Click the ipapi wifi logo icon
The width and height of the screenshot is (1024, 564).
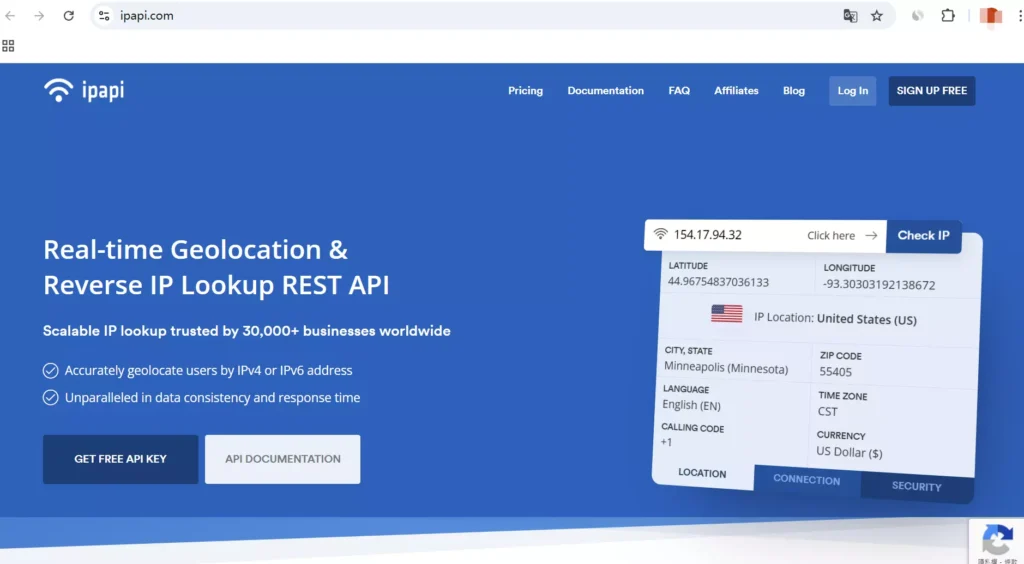click(x=58, y=91)
